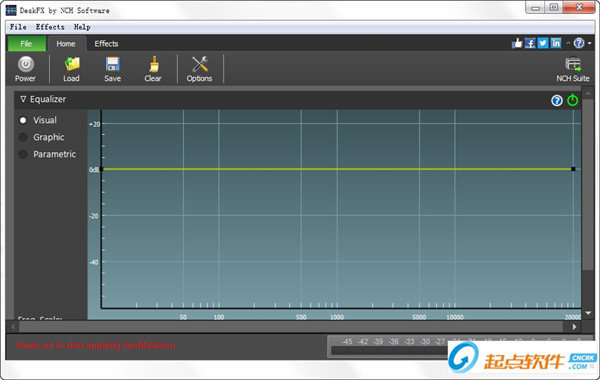Viewport: 600px width, 380px height.
Task: Select the Parametric equalizer mode
Action: (23, 154)
